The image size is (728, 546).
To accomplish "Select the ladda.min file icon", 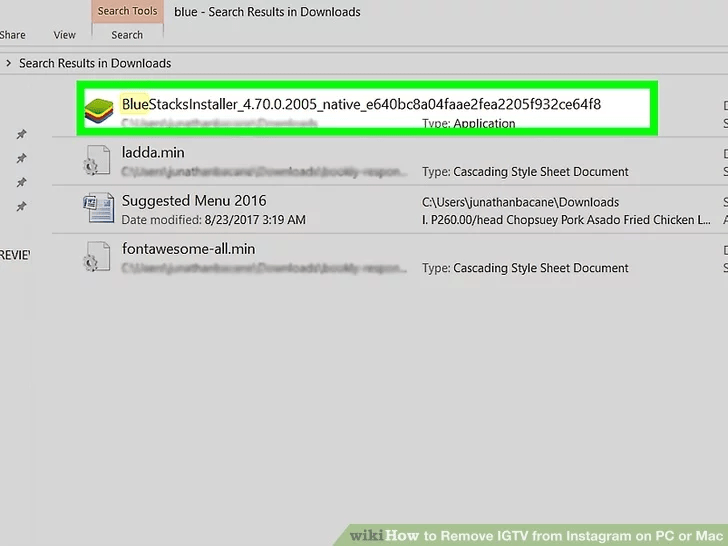I will 97,160.
